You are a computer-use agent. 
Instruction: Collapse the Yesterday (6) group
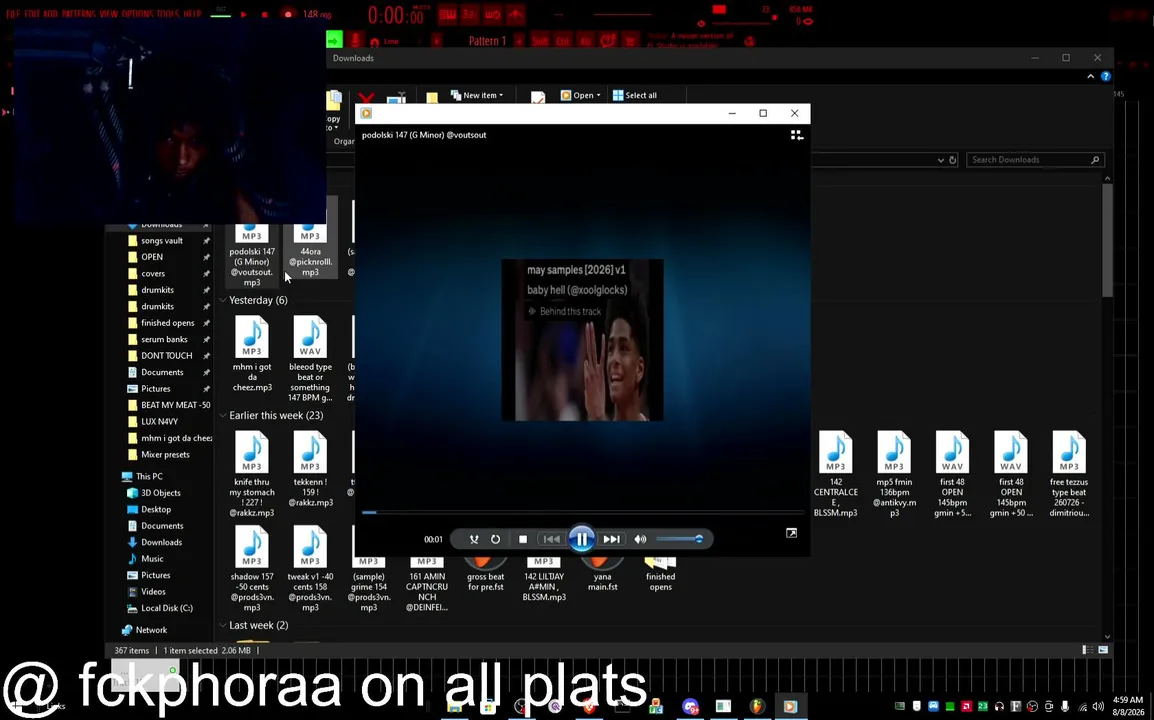pos(222,300)
